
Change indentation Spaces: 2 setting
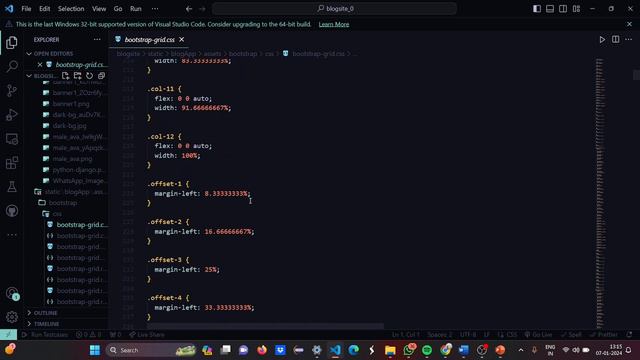pyautogui.click(x=440, y=335)
